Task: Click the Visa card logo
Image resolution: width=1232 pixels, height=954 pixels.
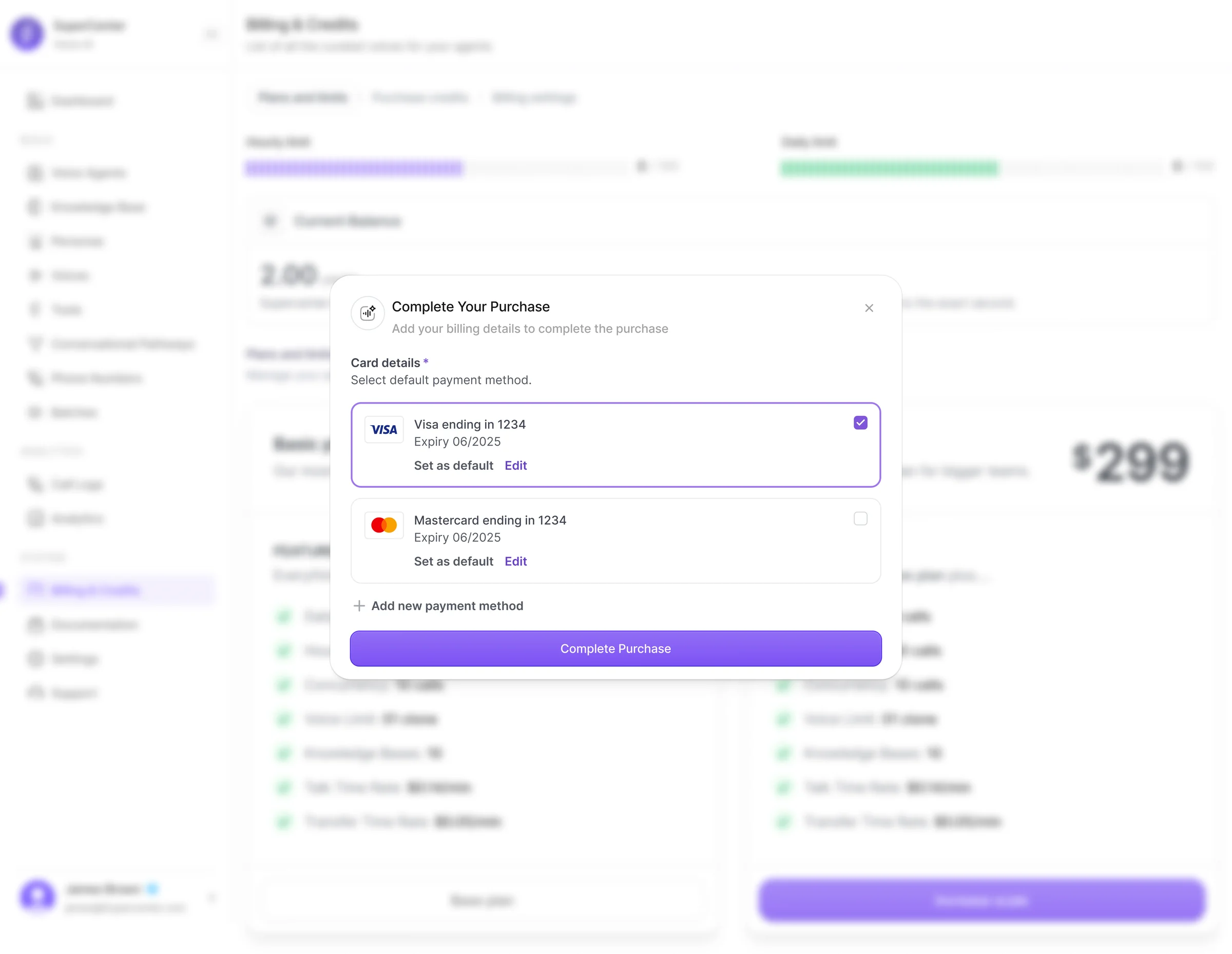Action: pos(383,430)
